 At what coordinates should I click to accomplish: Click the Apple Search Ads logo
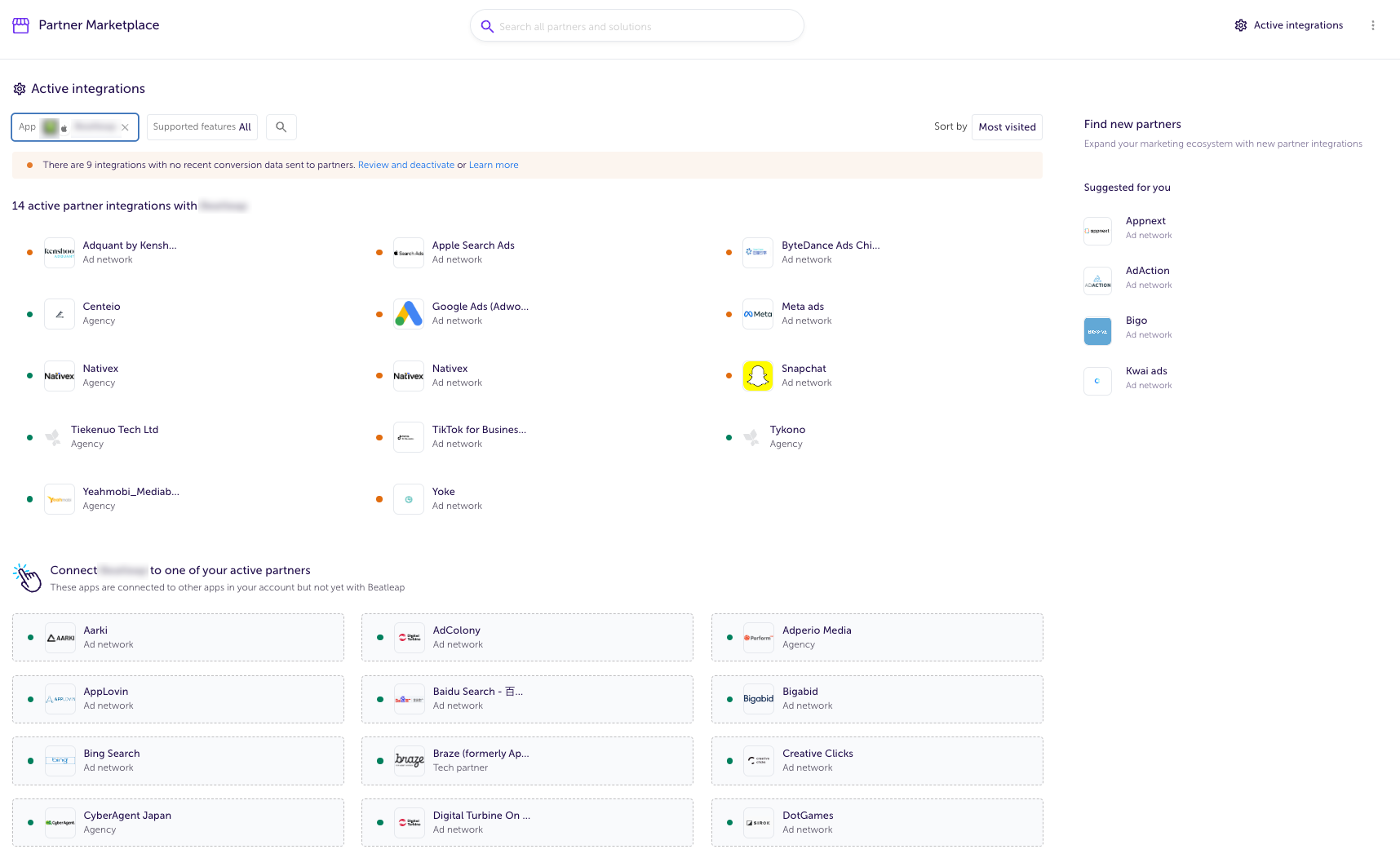point(408,253)
